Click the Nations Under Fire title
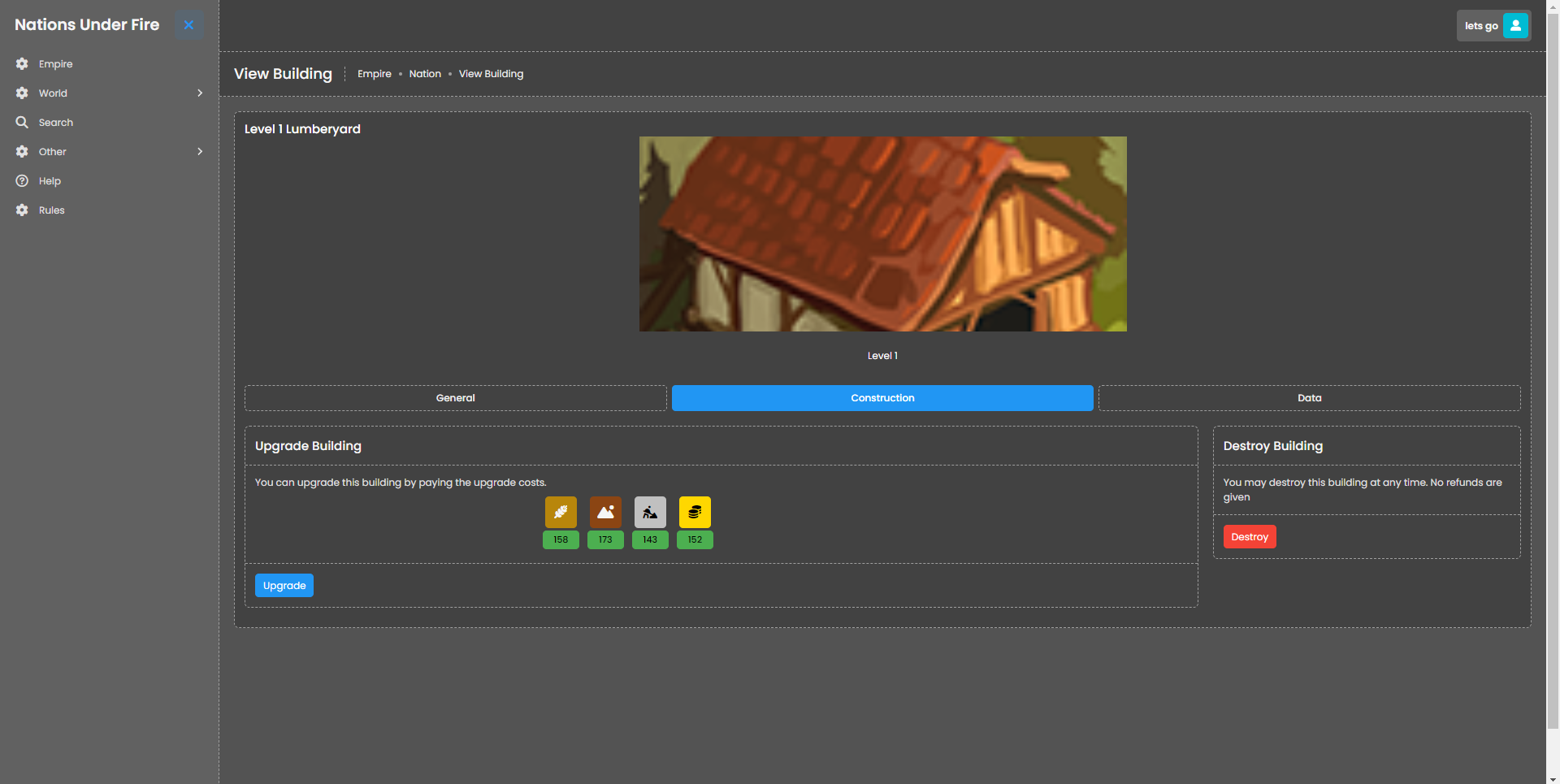The height and width of the screenshot is (784, 1560). 87,24
